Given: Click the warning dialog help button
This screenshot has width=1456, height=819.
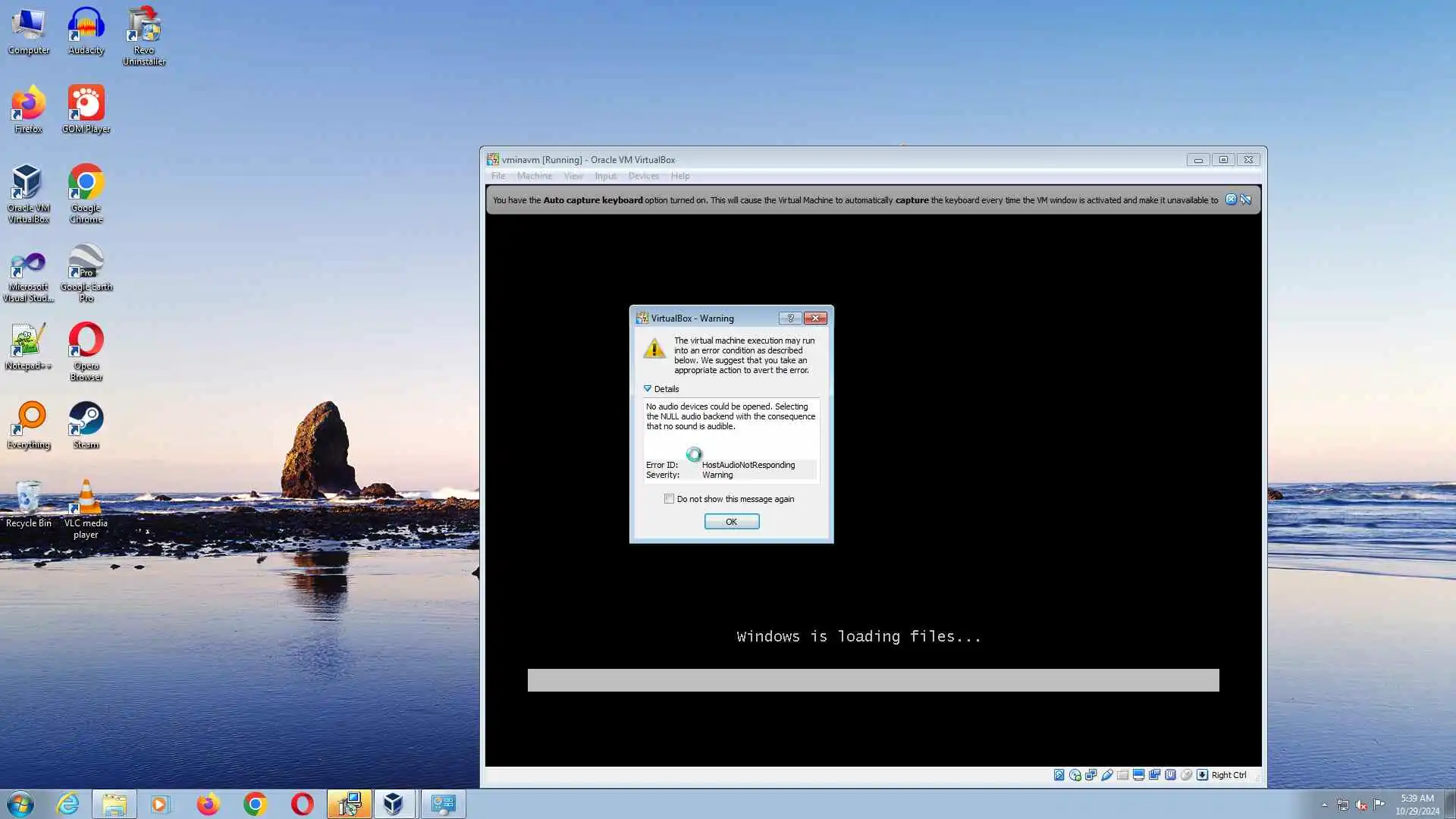Looking at the screenshot, I should point(789,318).
